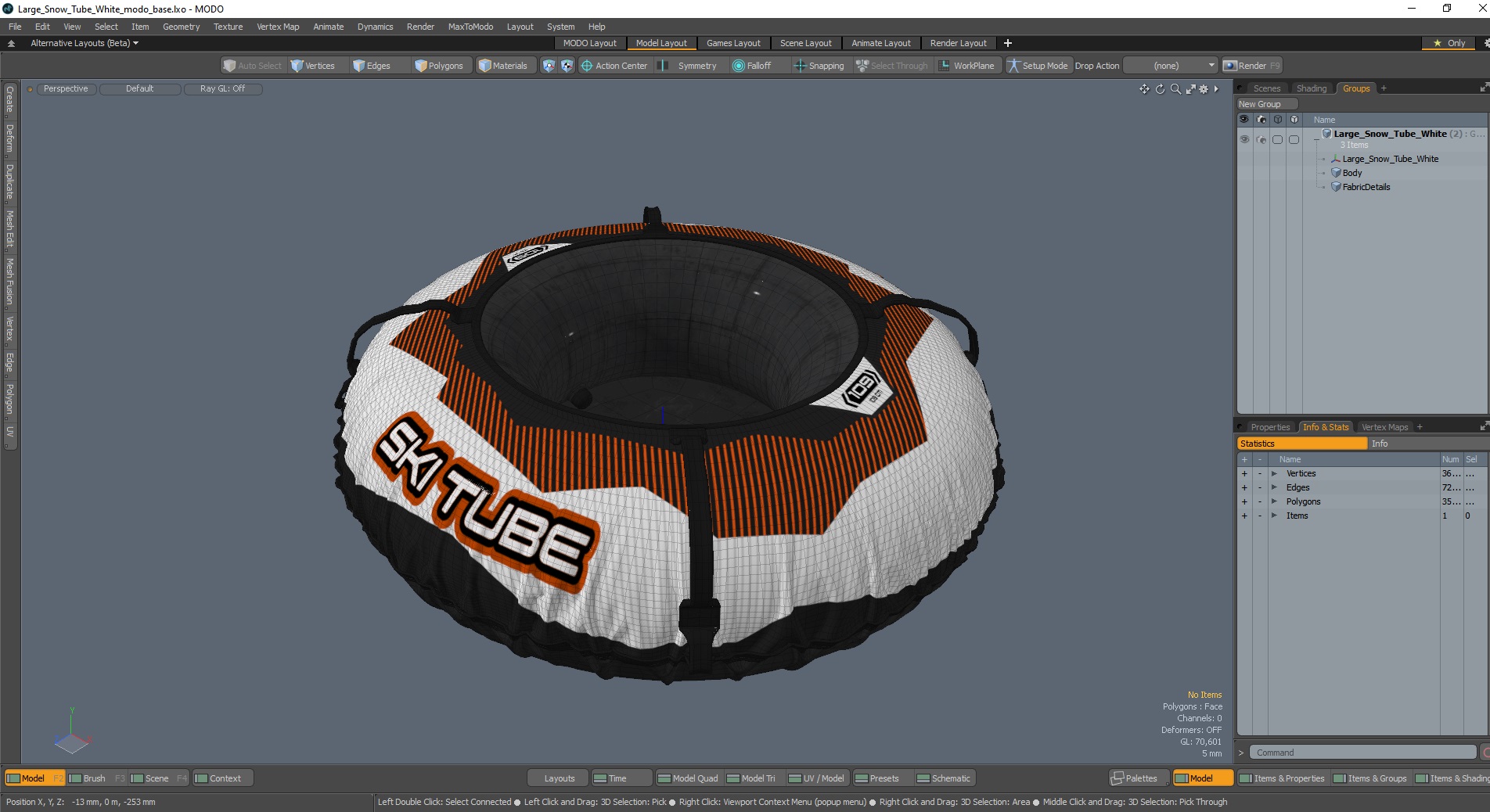Screen dimensions: 1490x812
Task: Switch to the Scenes tab
Action: (x=1266, y=88)
